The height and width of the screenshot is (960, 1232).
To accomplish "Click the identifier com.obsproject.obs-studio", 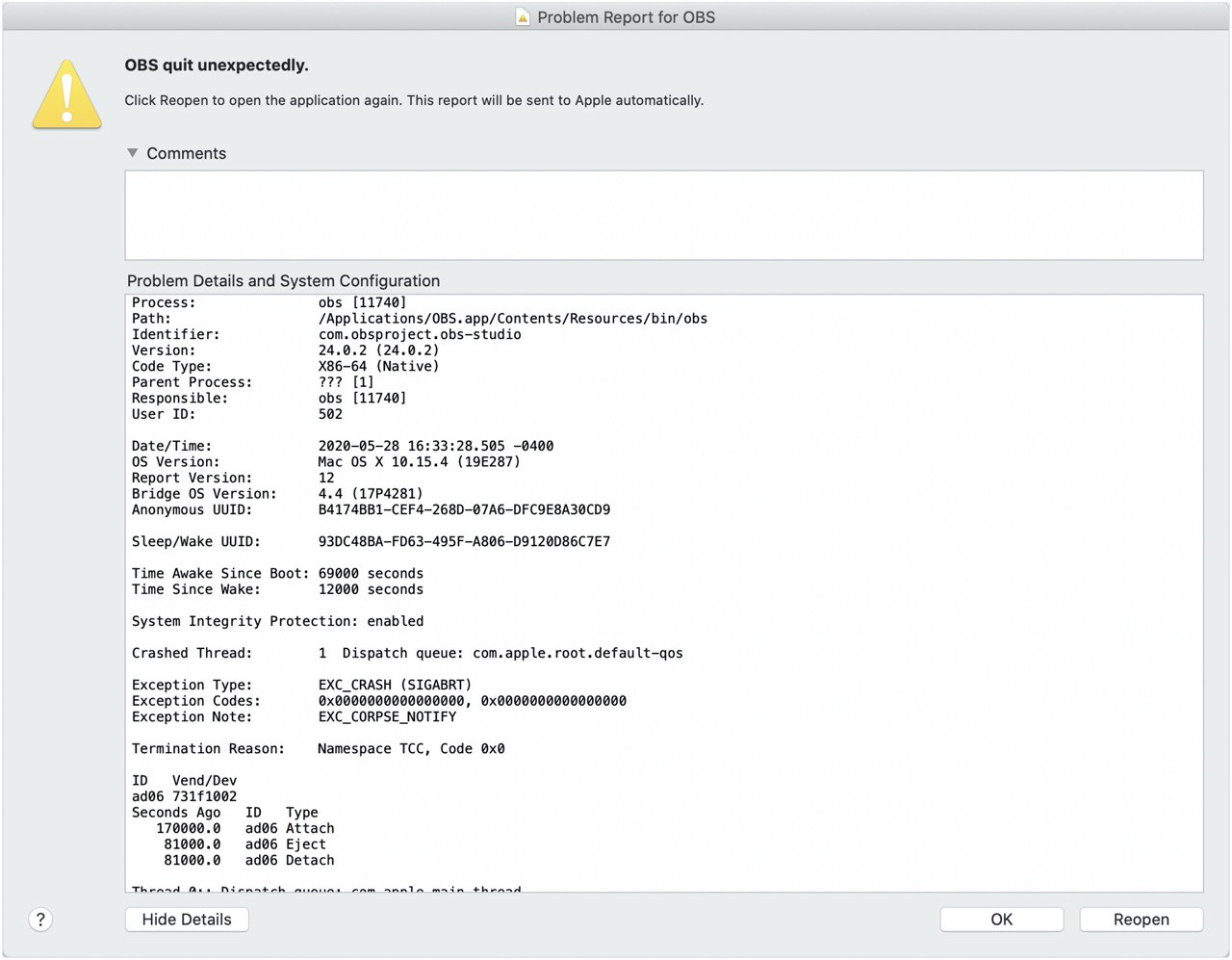I will (x=420, y=334).
